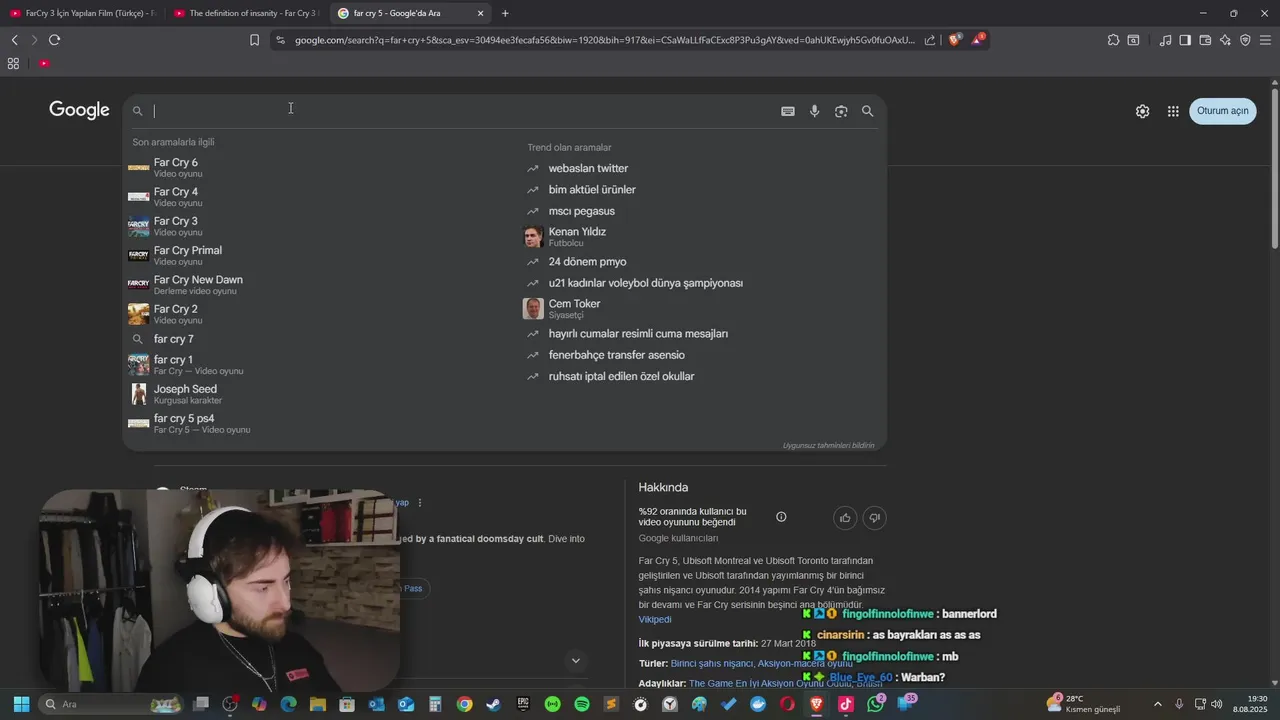Open the apps grid in bookmarks bar
This screenshot has height=720, width=1280.
(13, 63)
